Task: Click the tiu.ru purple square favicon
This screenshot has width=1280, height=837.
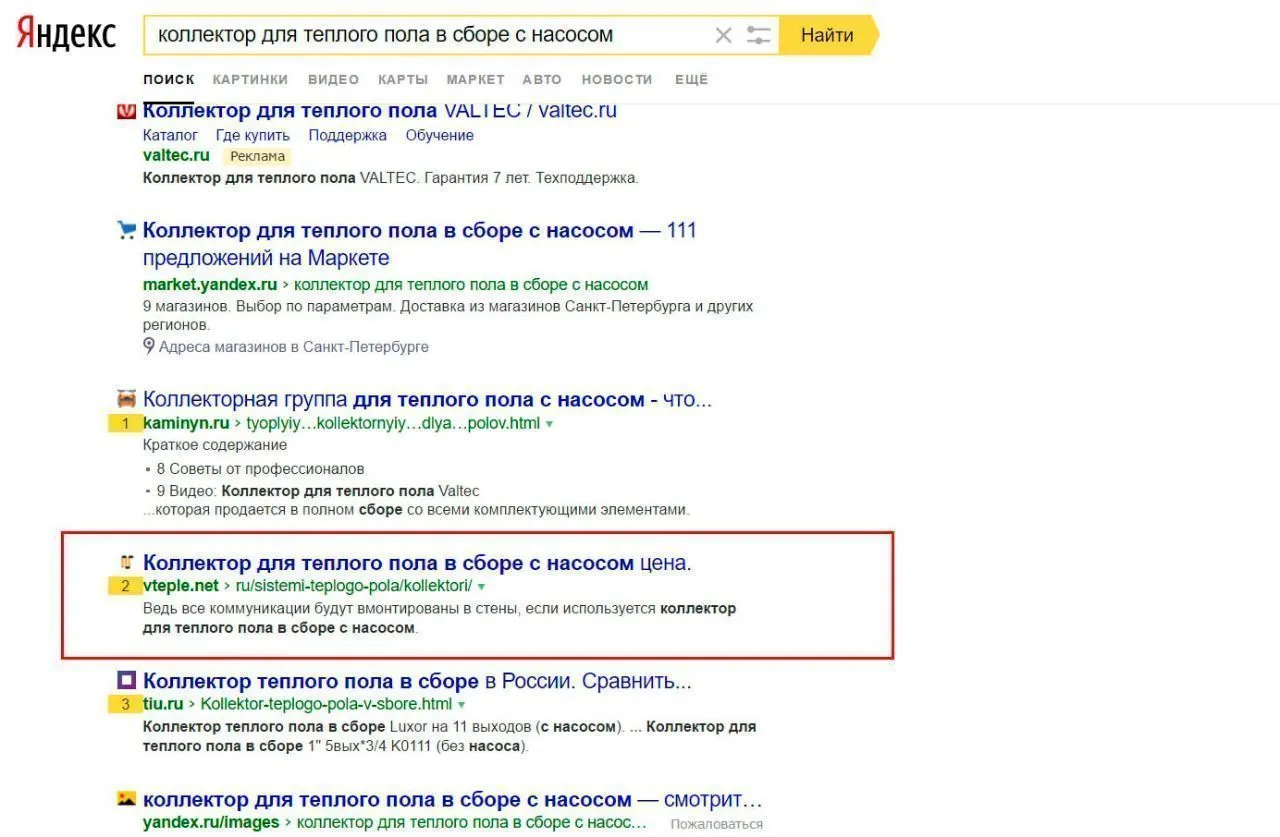Action: coord(126,681)
